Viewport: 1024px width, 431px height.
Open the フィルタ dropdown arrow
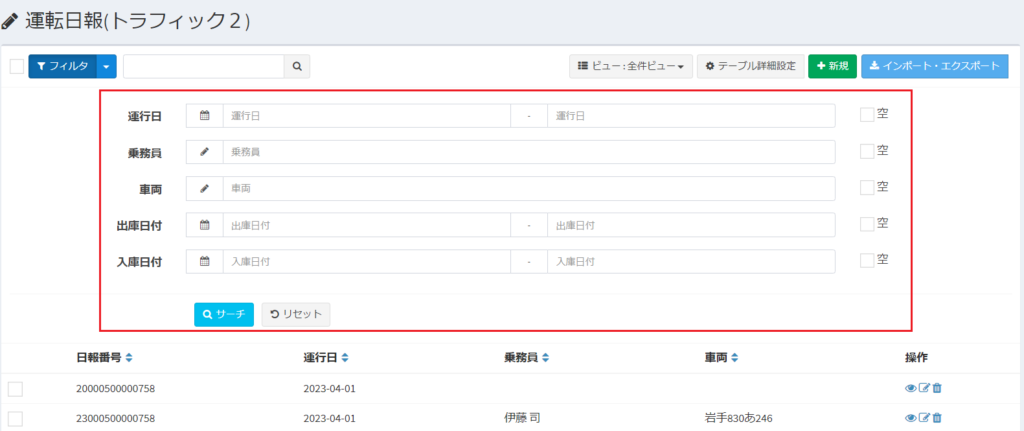point(106,67)
